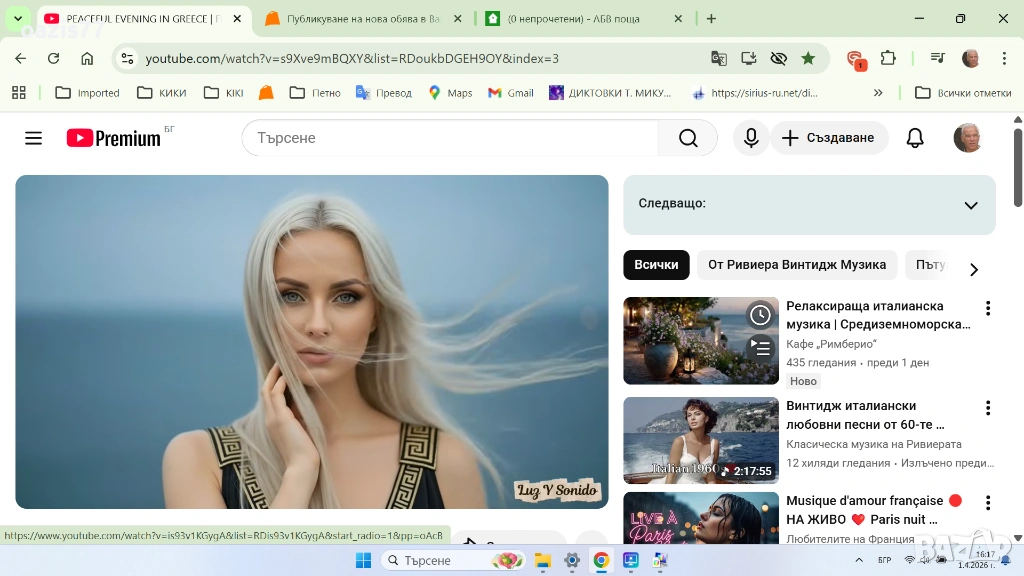Click the search magnifier button
1024x576 pixels.
pyautogui.click(x=688, y=138)
